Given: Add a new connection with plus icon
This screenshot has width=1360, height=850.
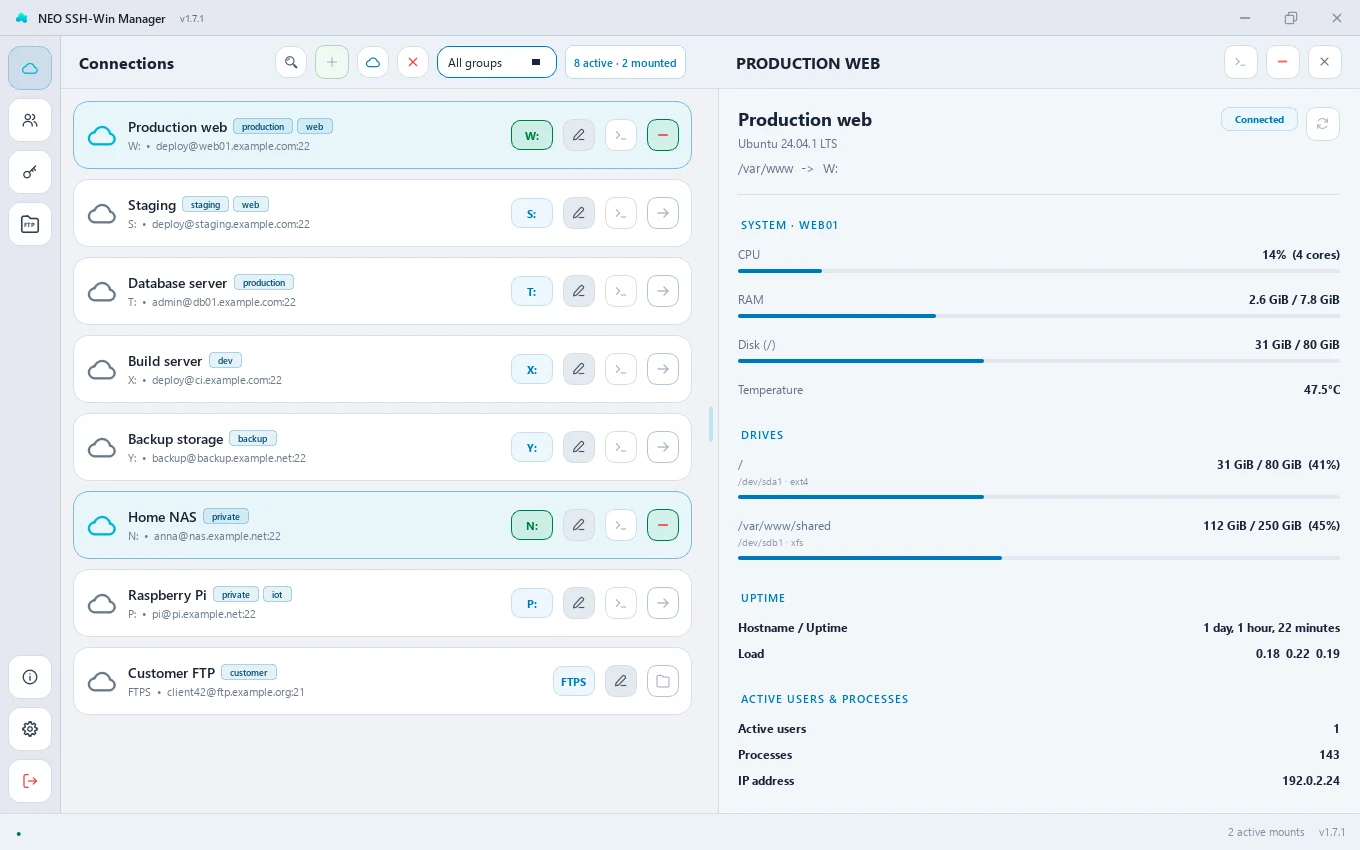Looking at the screenshot, I should (332, 62).
